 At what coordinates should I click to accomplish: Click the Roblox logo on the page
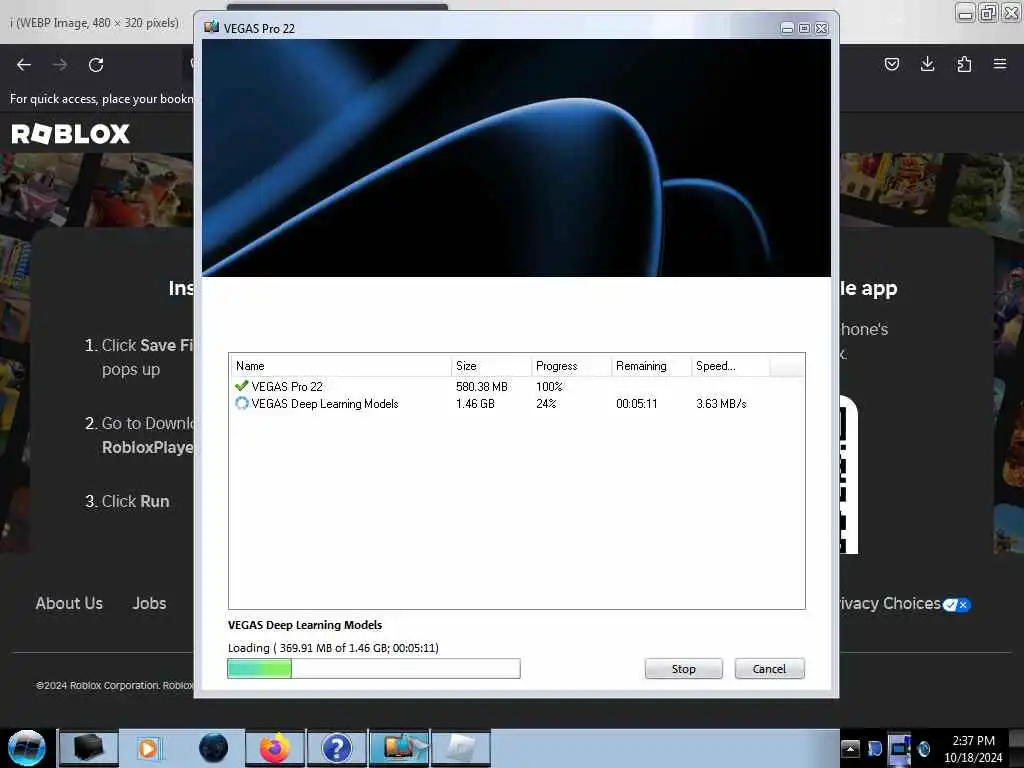tap(71, 134)
